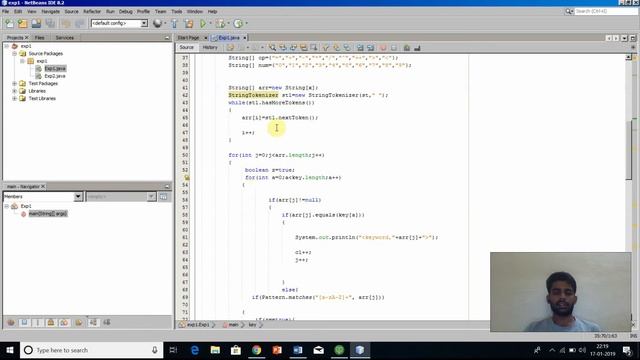Click the Clean and Build Project icon

click(x=189, y=23)
